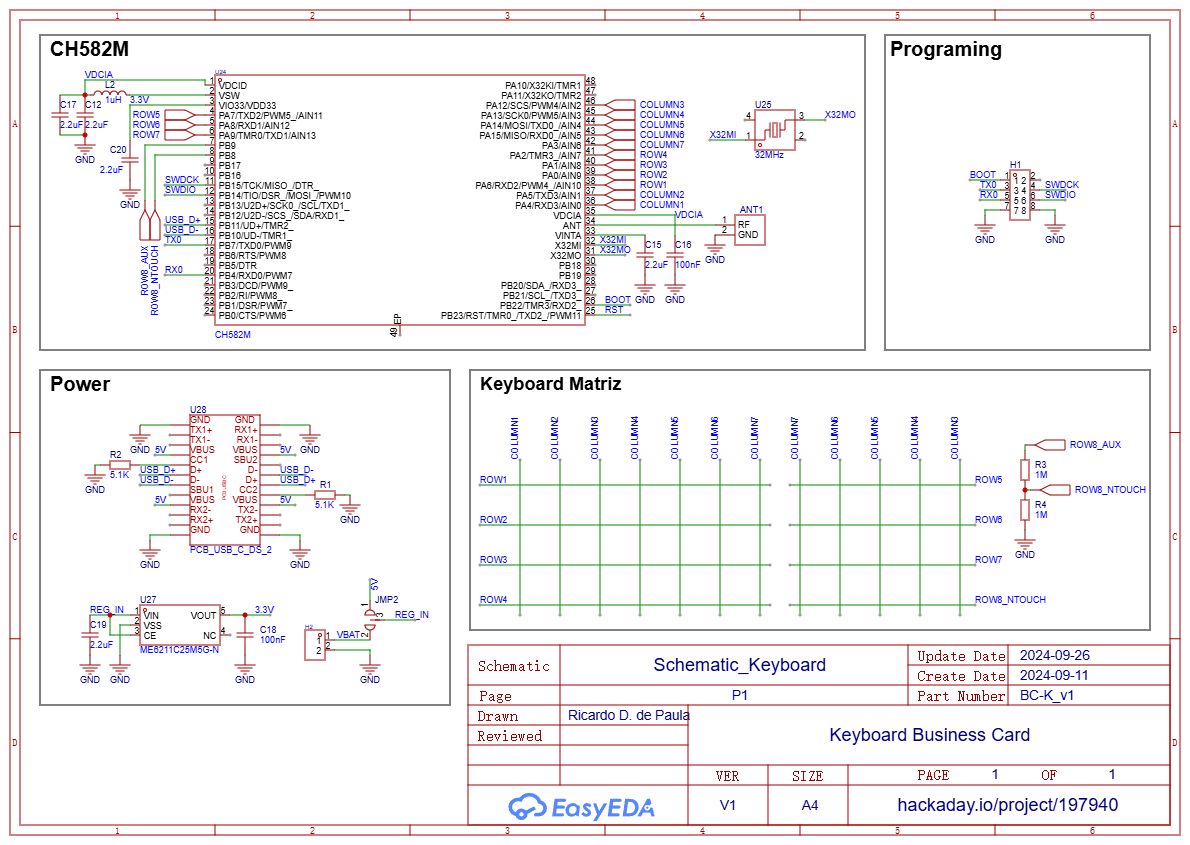
Task: Click the Update Date value 2024-09-26
Action: pyautogui.click(x=1053, y=656)
